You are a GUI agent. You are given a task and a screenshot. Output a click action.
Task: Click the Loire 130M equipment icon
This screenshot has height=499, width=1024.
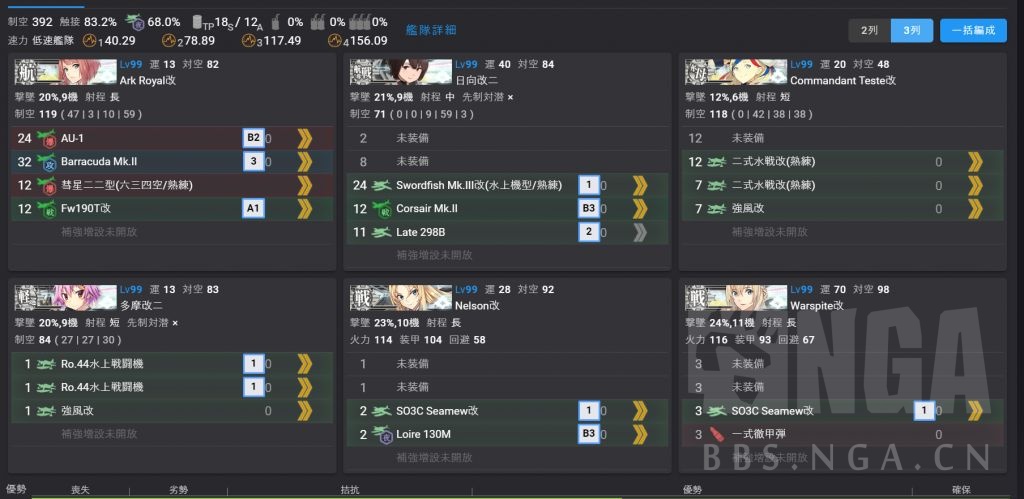point(381,434)
